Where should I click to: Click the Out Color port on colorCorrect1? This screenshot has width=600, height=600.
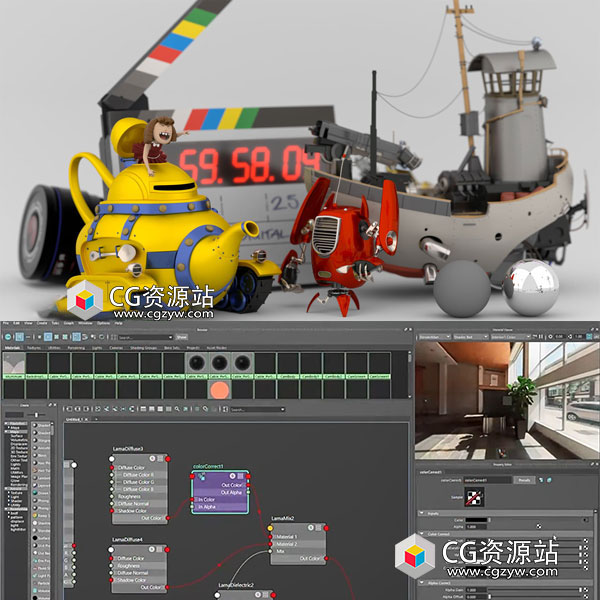coord(248,485)
